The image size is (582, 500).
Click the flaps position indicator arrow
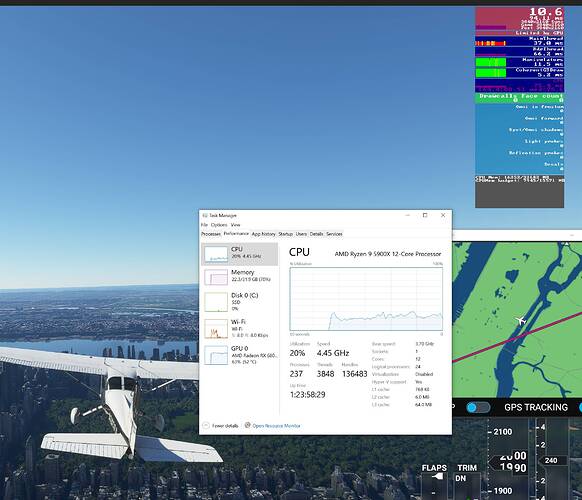[438, 476]
